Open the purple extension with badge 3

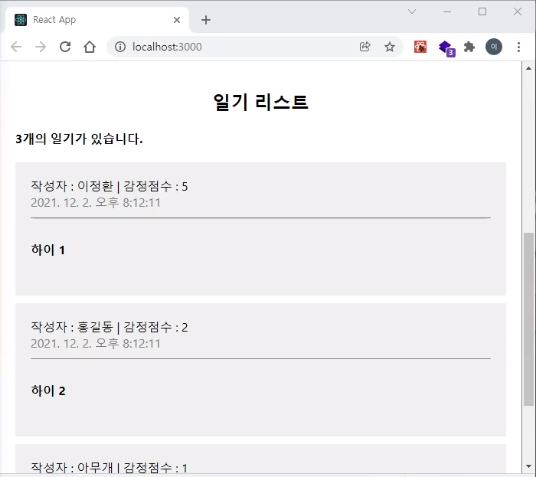point(446,48)
